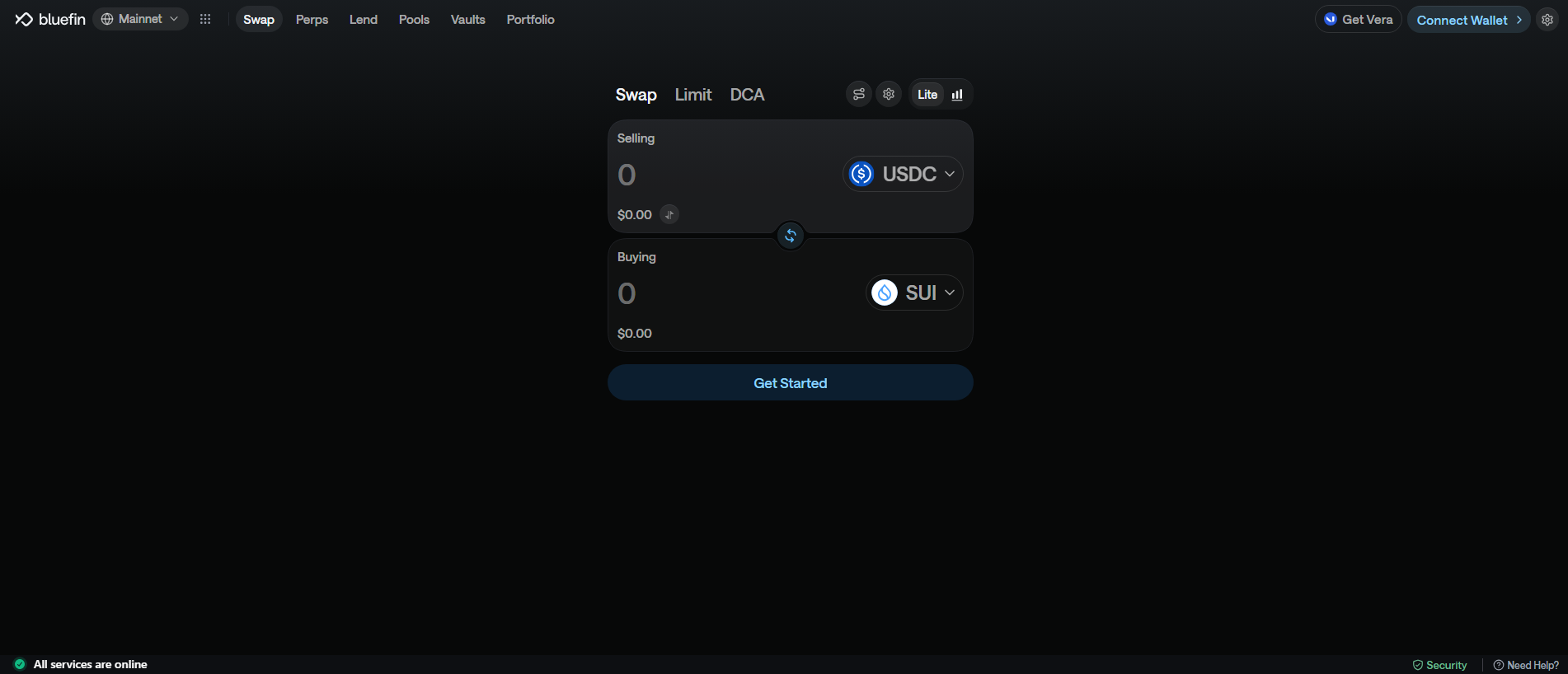The image size is (1568, 674).
Task: Select the Lite view mode
Action: (x=927, y=95)
